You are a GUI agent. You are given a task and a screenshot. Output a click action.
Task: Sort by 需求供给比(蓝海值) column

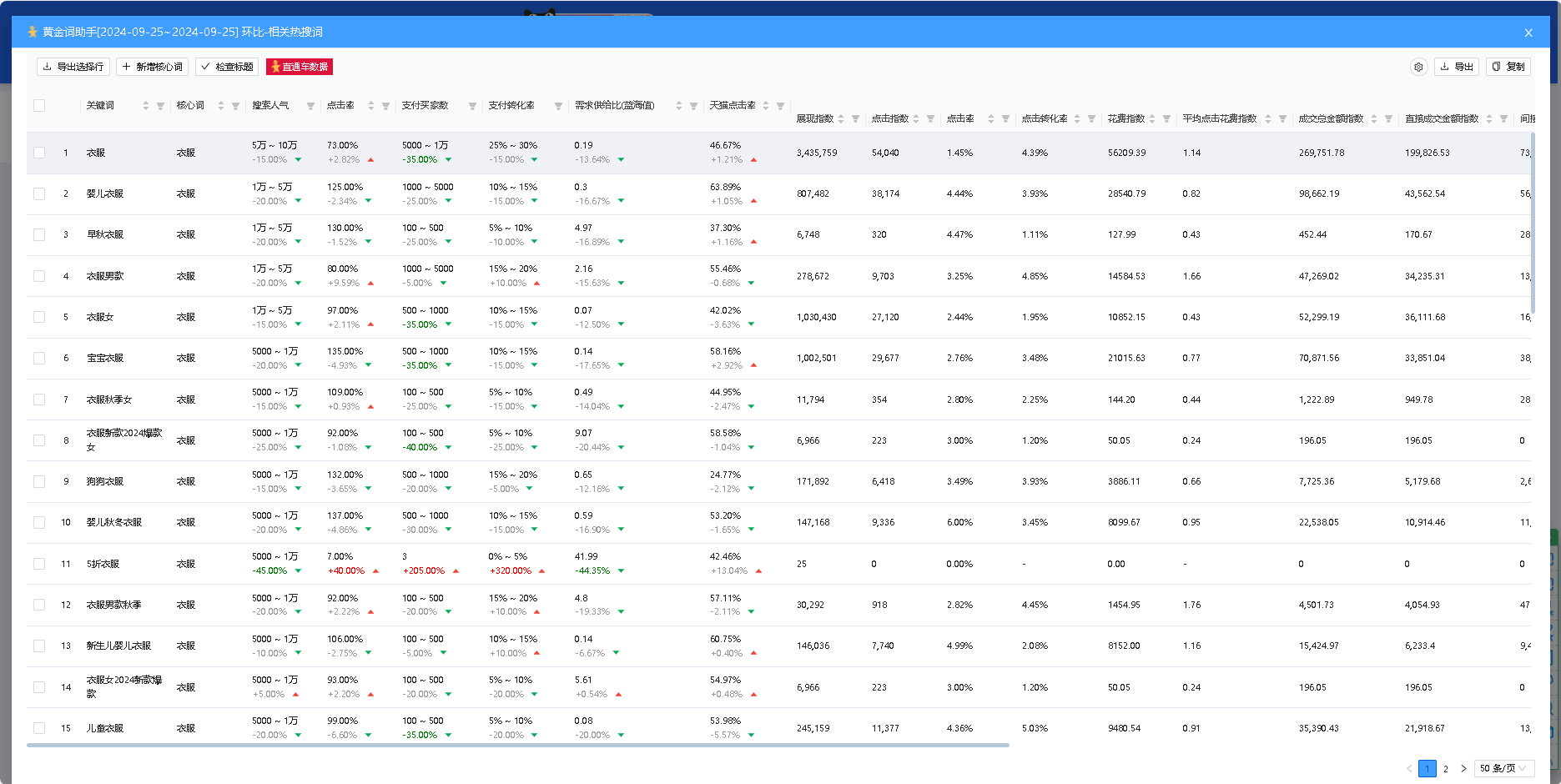coord(679,106)
